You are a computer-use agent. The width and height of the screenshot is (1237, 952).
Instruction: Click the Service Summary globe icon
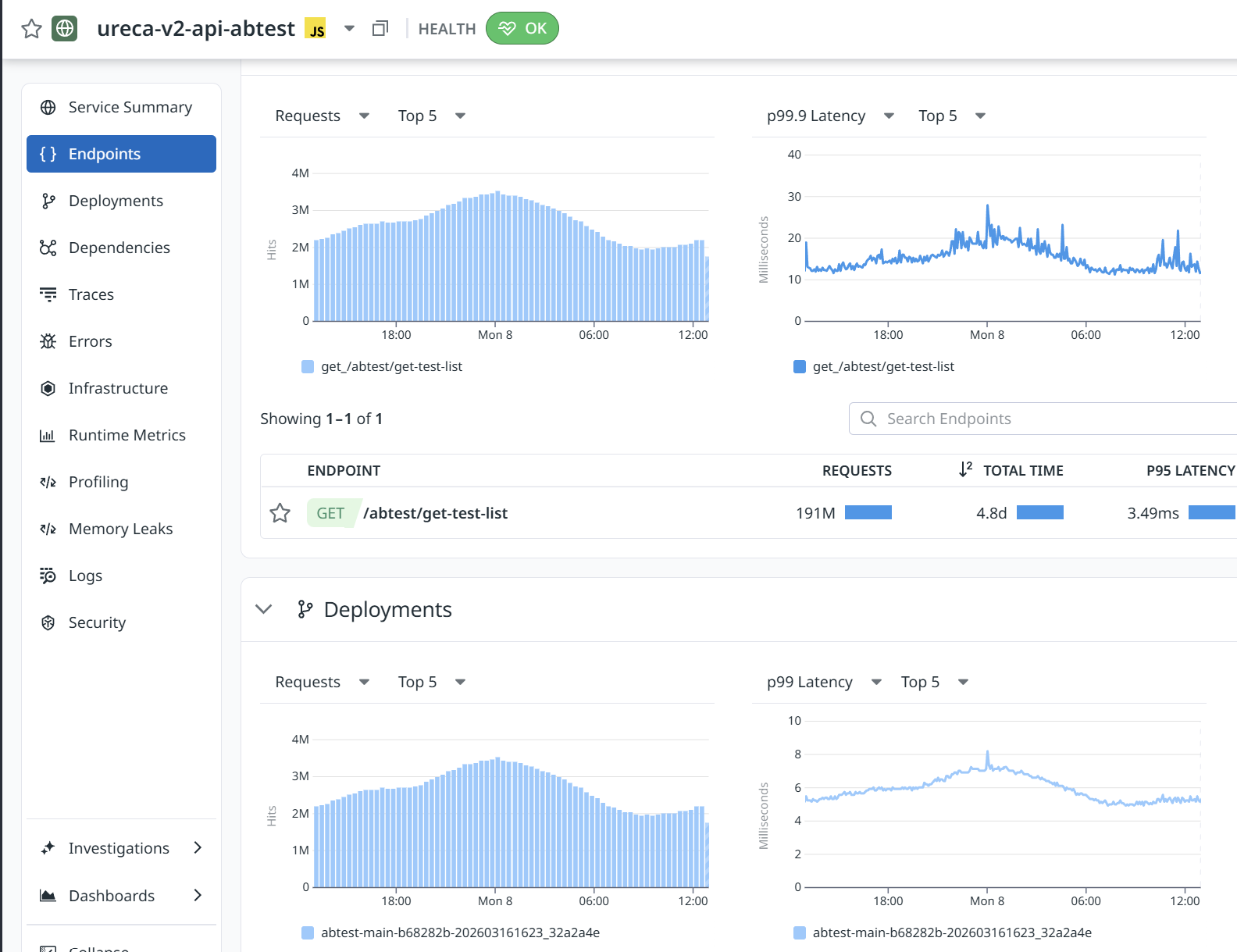[x=48, y=107]
